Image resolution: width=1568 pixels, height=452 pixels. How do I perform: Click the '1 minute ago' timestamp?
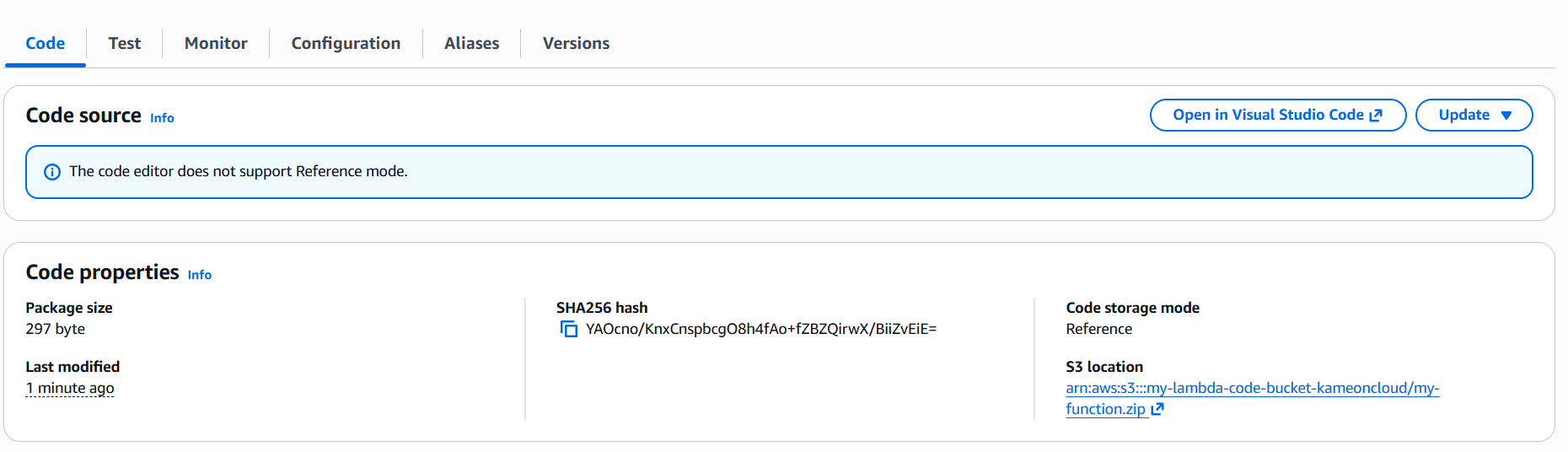(x=70, y=388)
